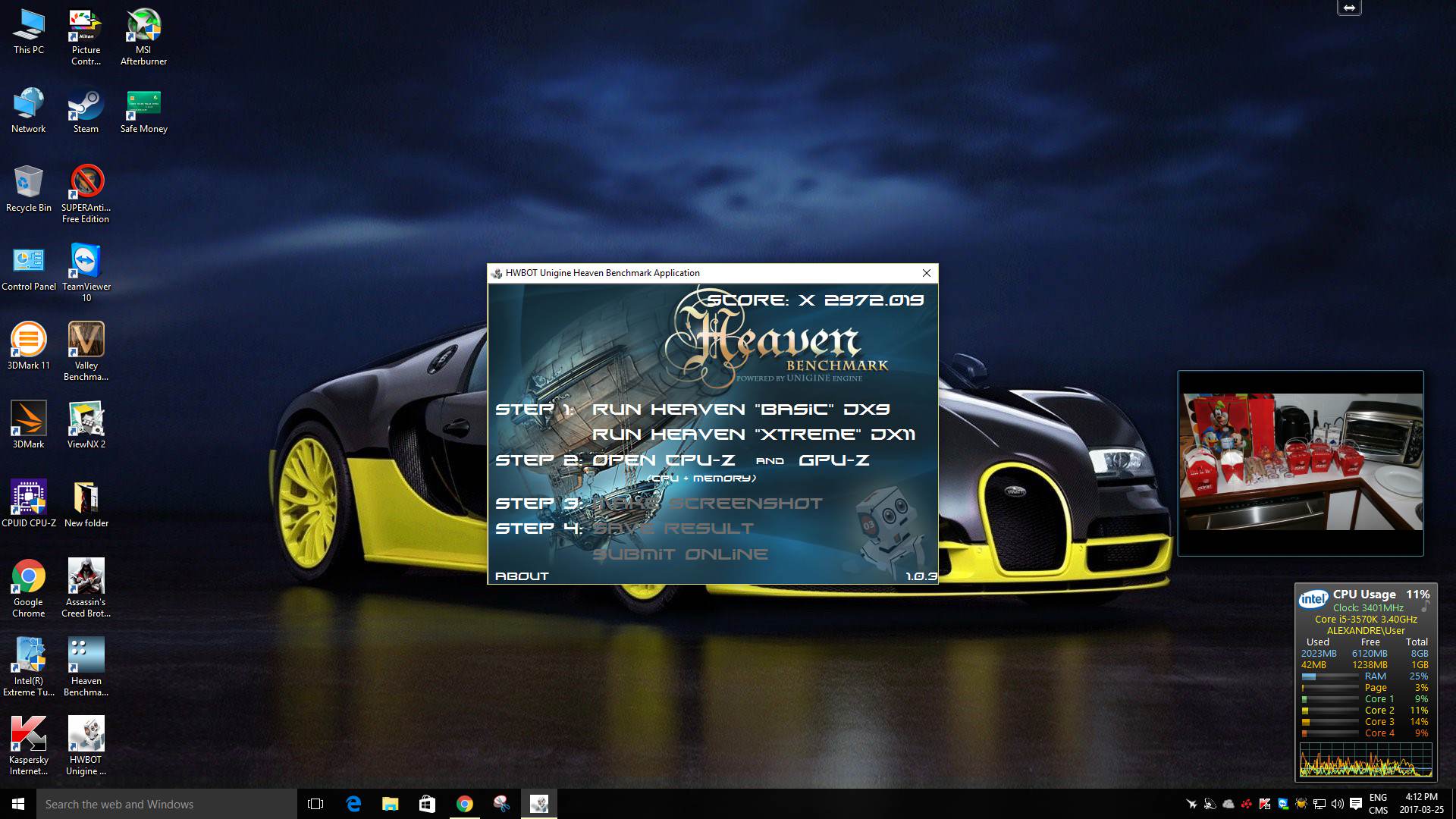Select SUPERAntiSpyware Free Edition shortcut
Viewport: 1456px width, 819px height.
coord(86,194)
